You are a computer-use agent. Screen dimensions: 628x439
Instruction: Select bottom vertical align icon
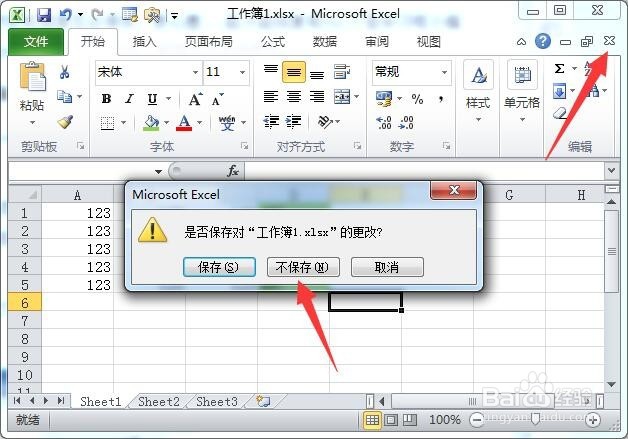[317, 73]
